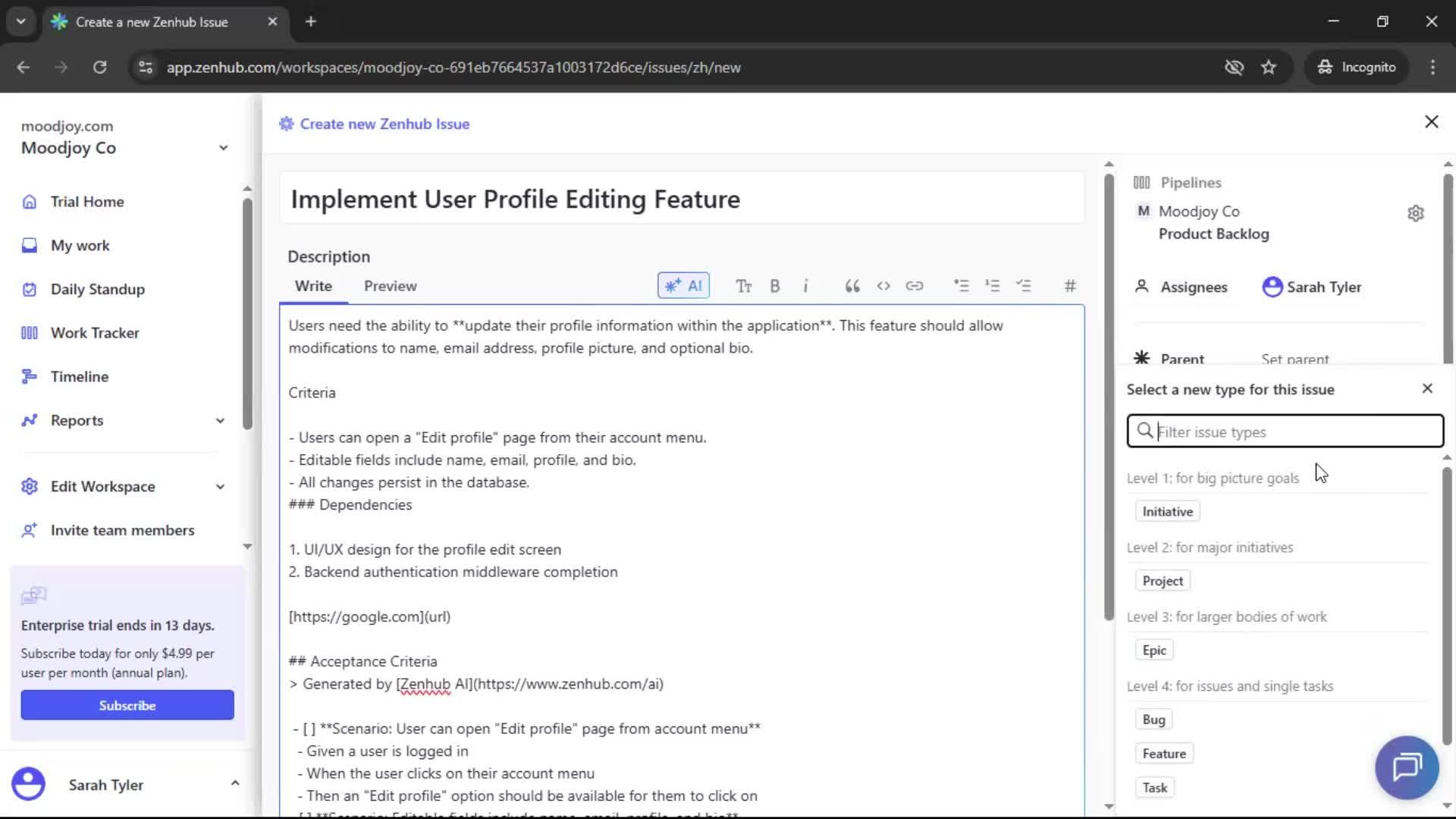1456x819 pixels.
Task: Click the Subscribe button
Action: 127,704
